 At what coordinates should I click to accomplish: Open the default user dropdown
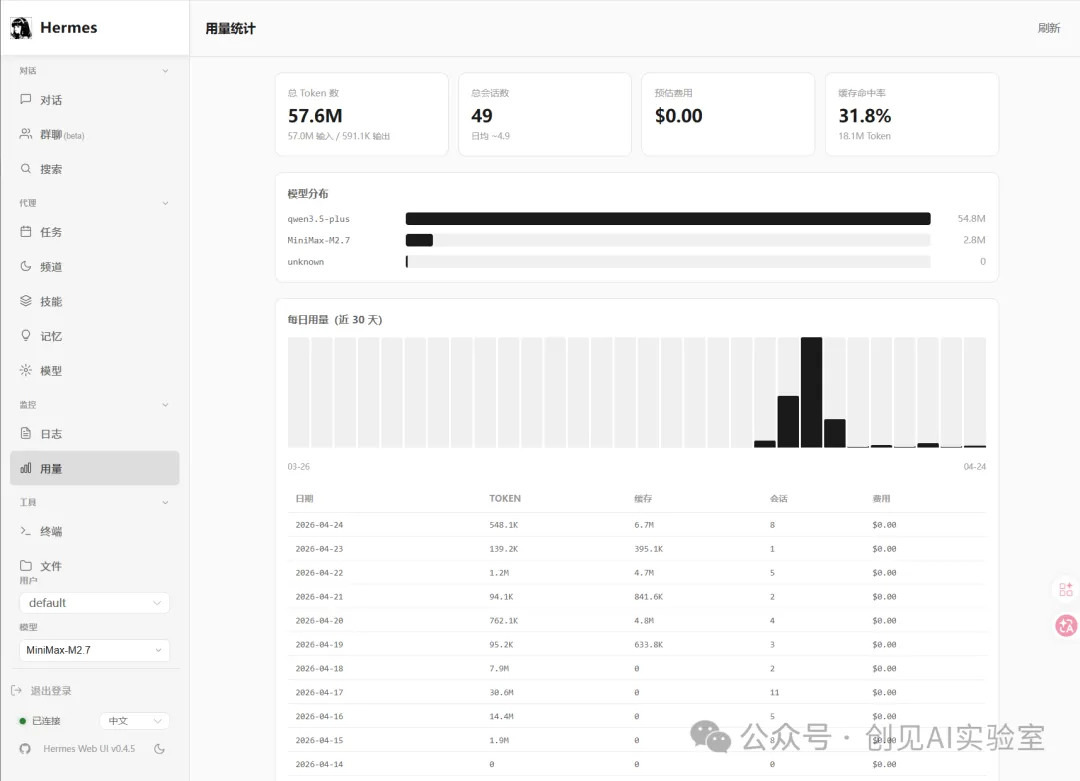[94, 603]
